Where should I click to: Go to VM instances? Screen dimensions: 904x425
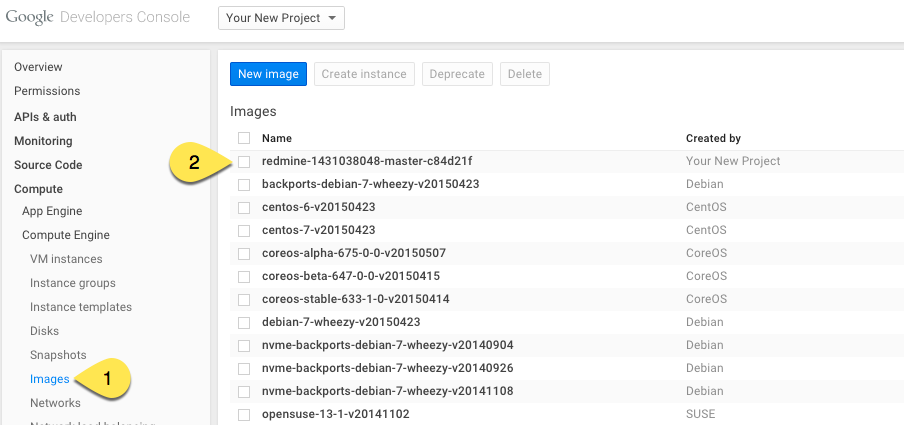pos(66,259)
